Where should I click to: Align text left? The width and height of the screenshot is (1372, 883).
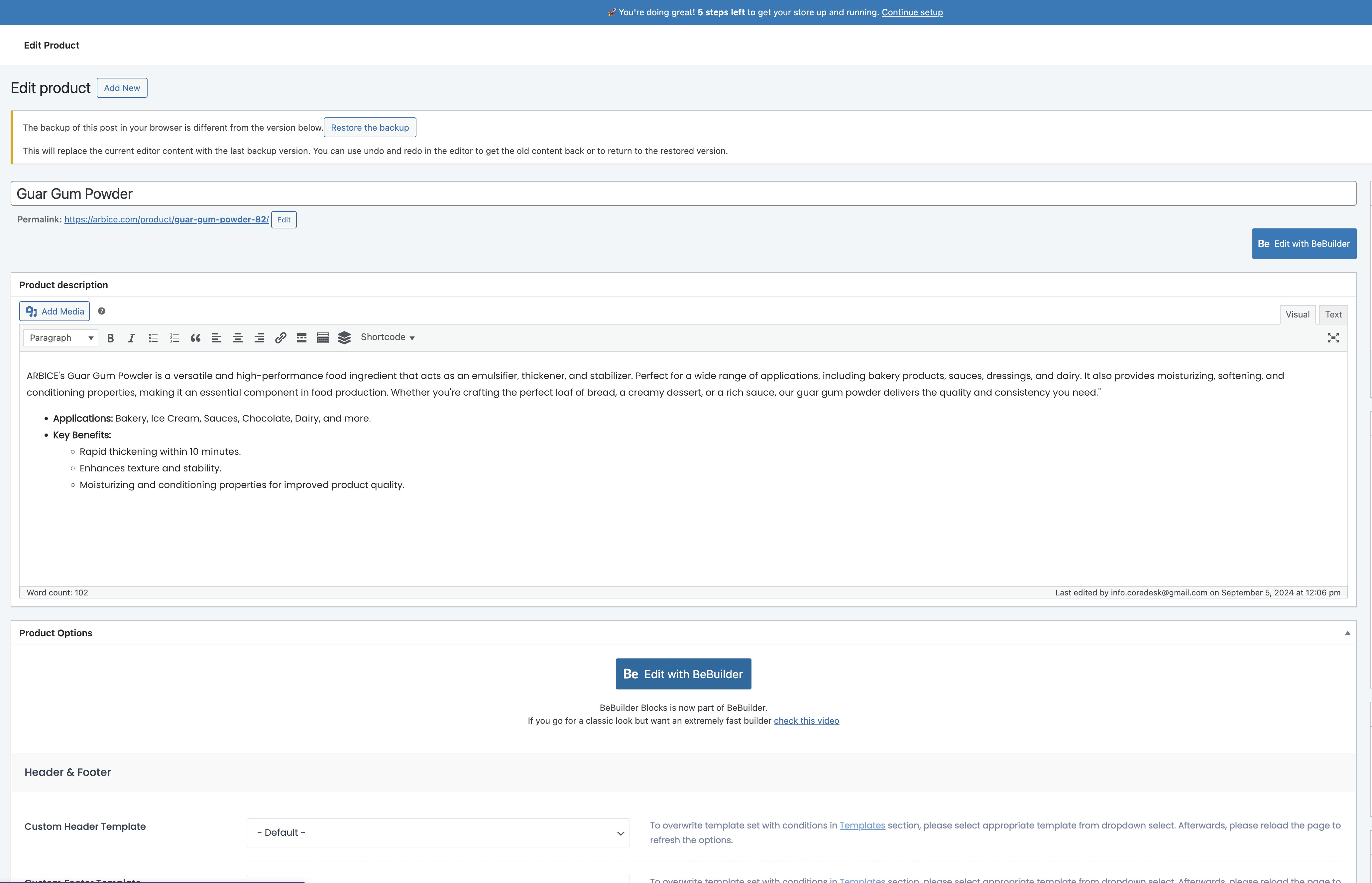point(217,338)
